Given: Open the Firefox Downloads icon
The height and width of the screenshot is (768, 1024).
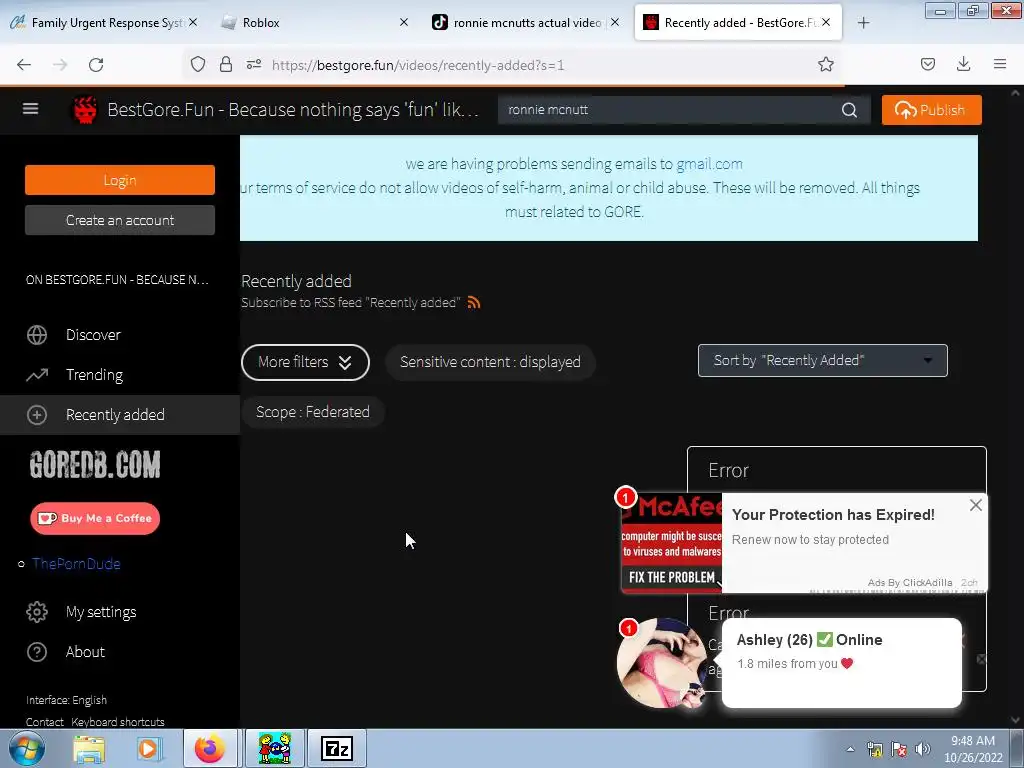Looking at the screenshot, I should [963, 64].
